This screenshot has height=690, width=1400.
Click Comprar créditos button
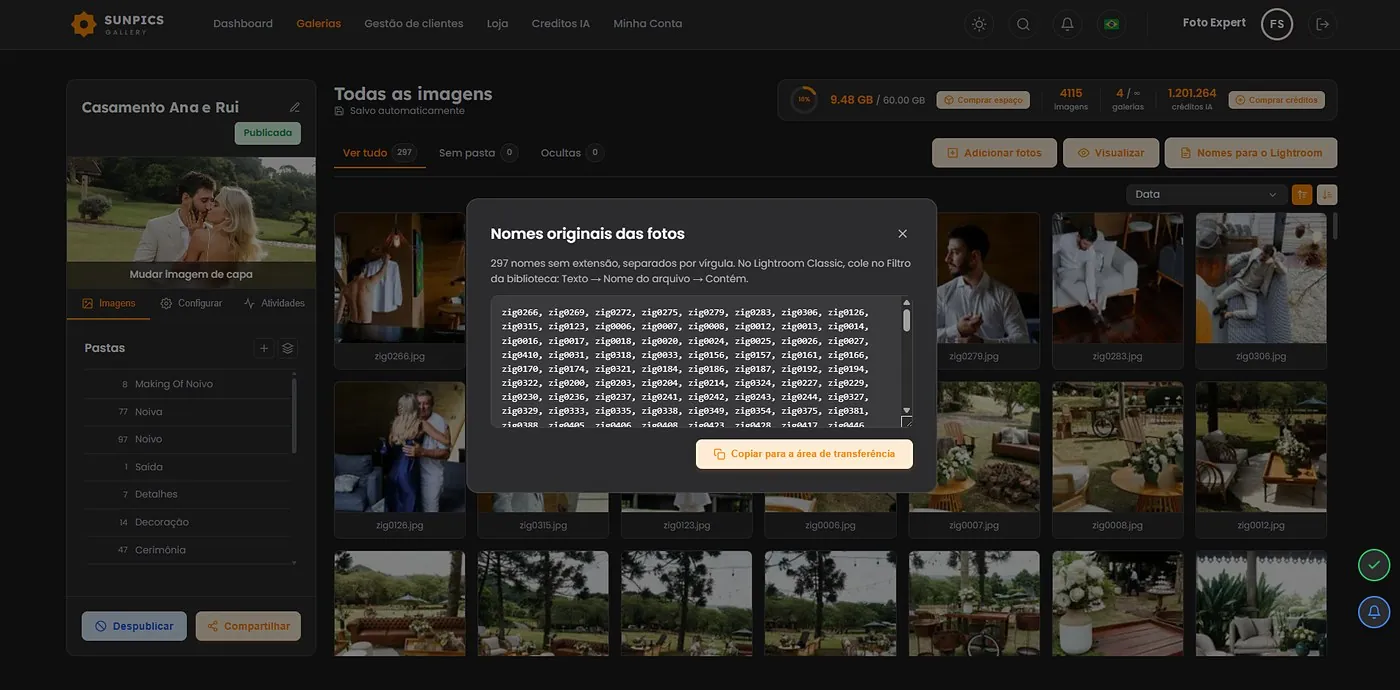coord(1277,100)
